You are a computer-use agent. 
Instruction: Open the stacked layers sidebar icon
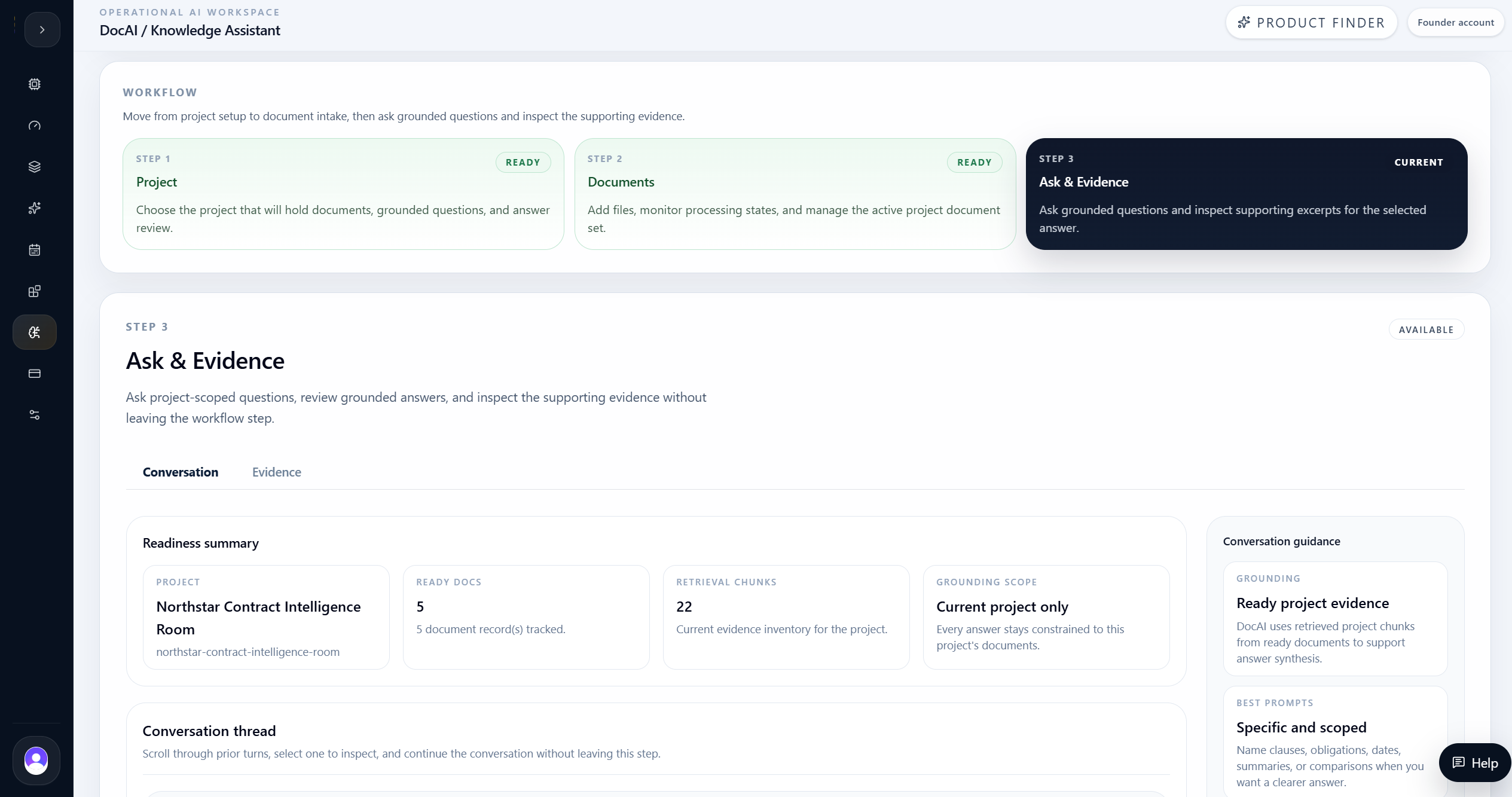point(35,167)
